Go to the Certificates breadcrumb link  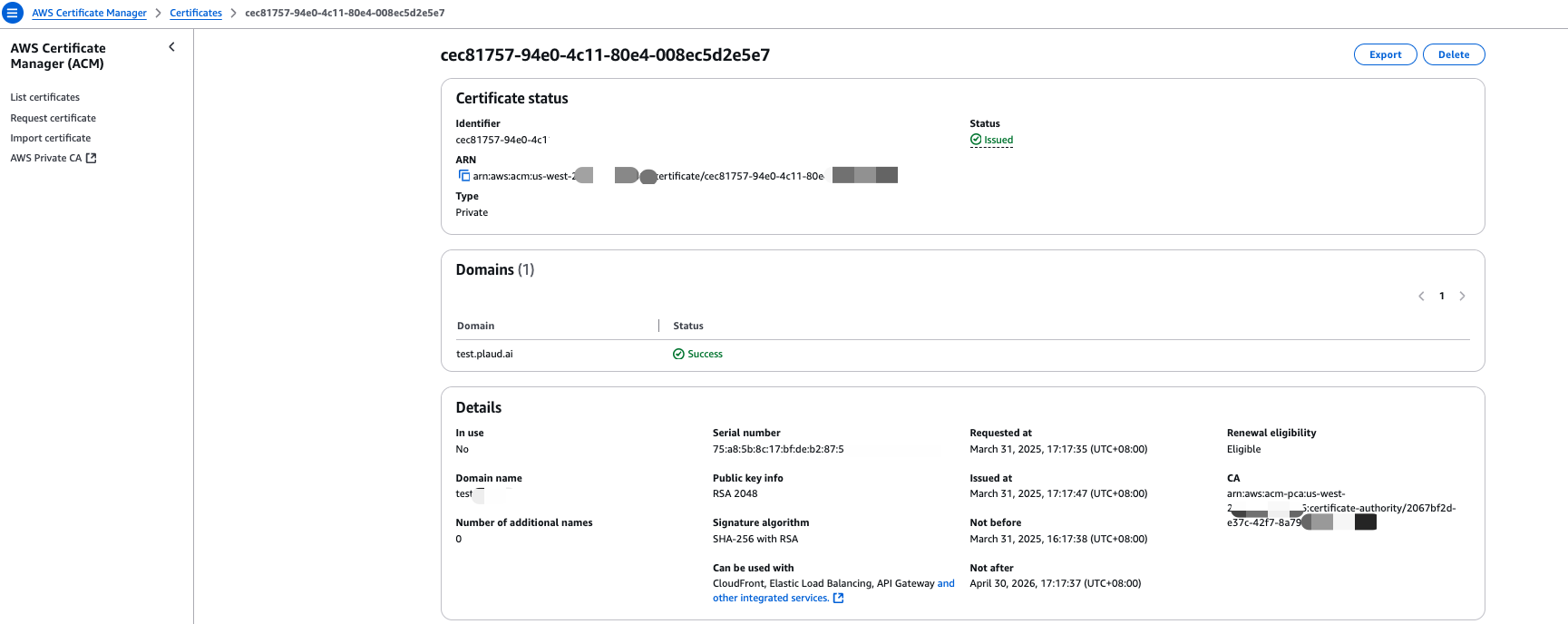coord(196,14)
